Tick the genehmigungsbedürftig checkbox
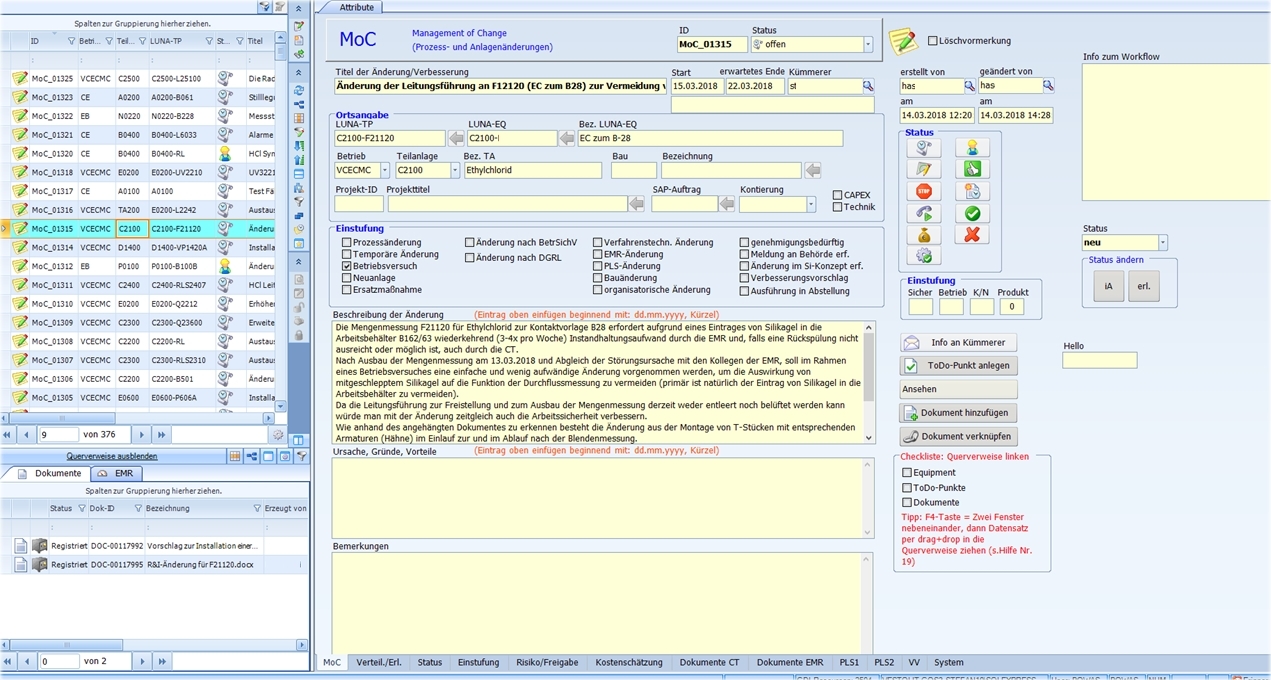The width and height of the screenshot is (1271, 680). click(x=745, y=243)
